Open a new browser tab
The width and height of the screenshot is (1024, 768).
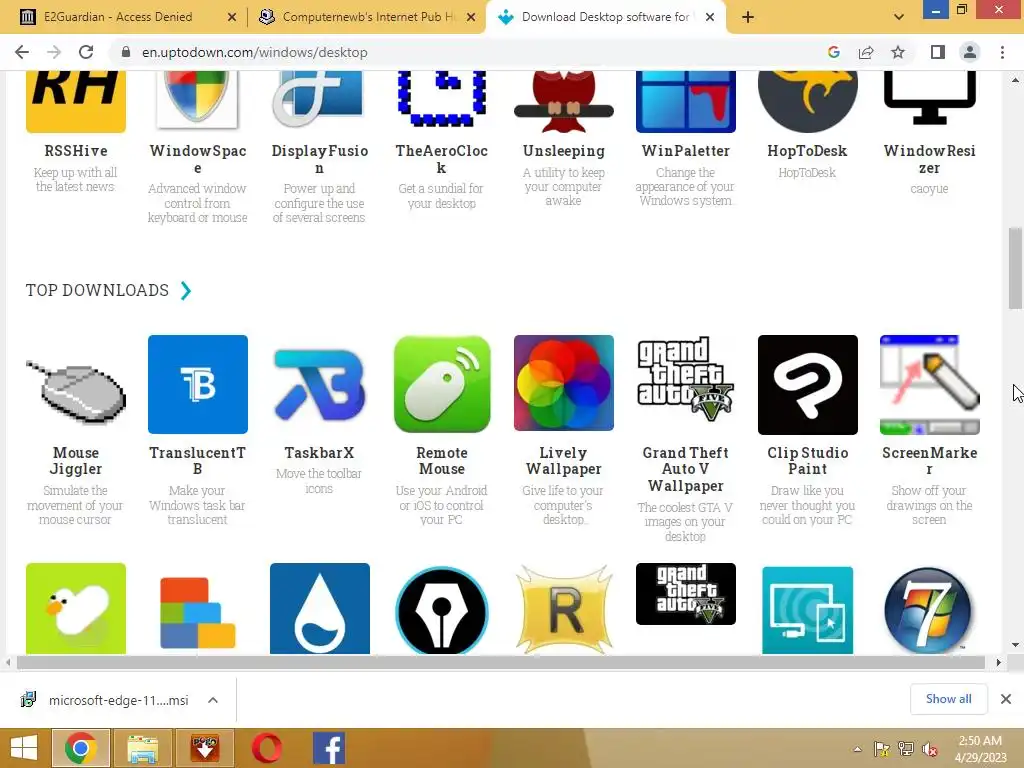[748, 17]
